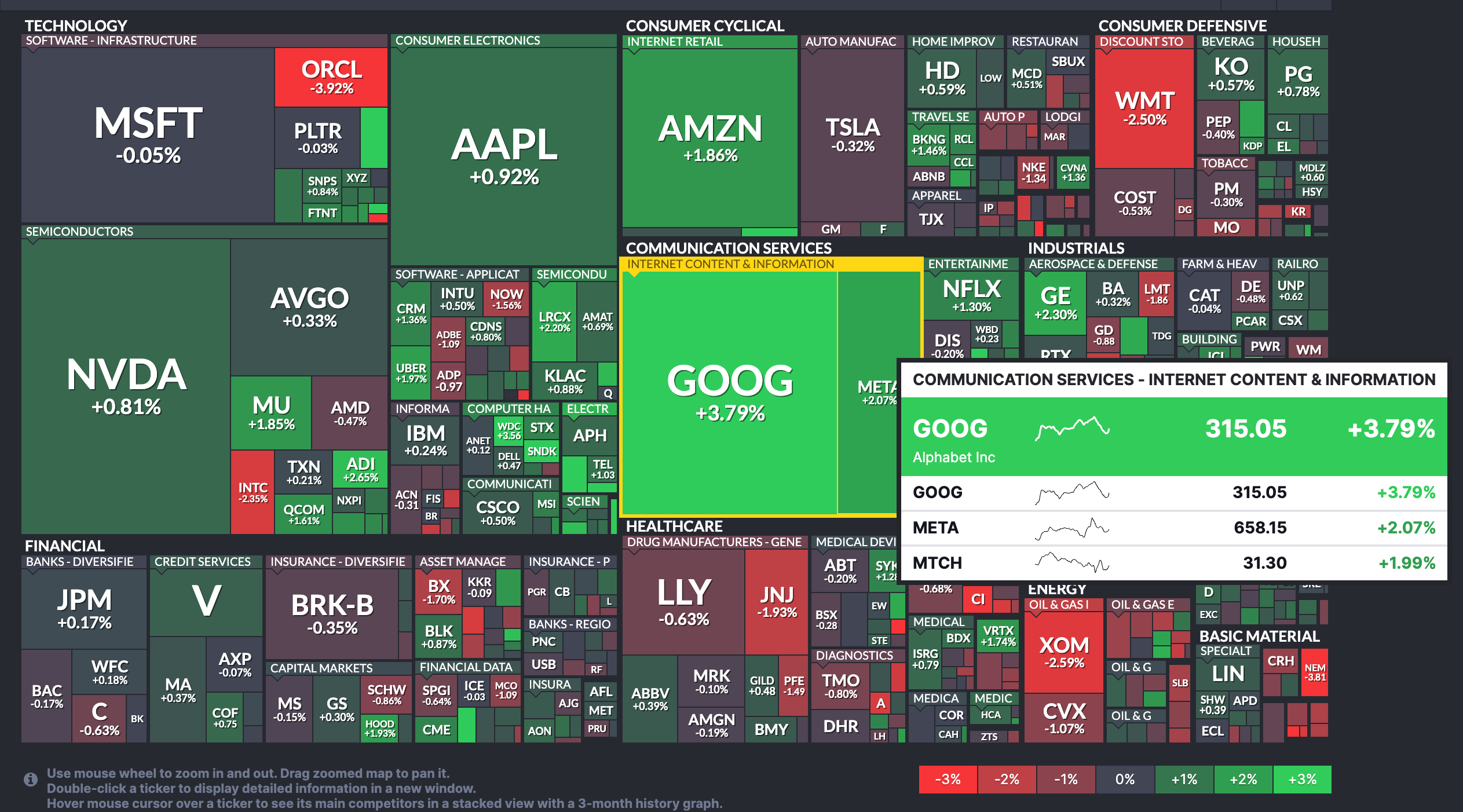Image resolution: width=1463 pixels, height=812 pixels.
Task: Select the META row in the popup
Action: click(1173, 528)
